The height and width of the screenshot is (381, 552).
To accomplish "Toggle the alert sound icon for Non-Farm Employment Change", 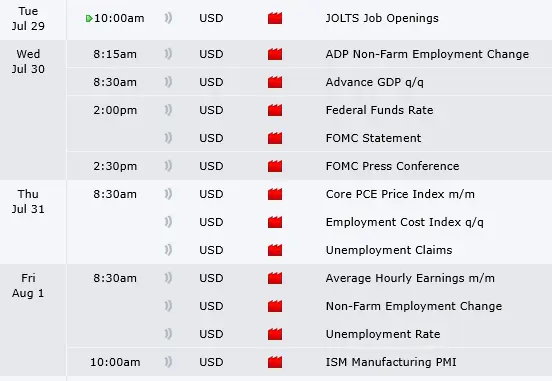I will point(168,306).
